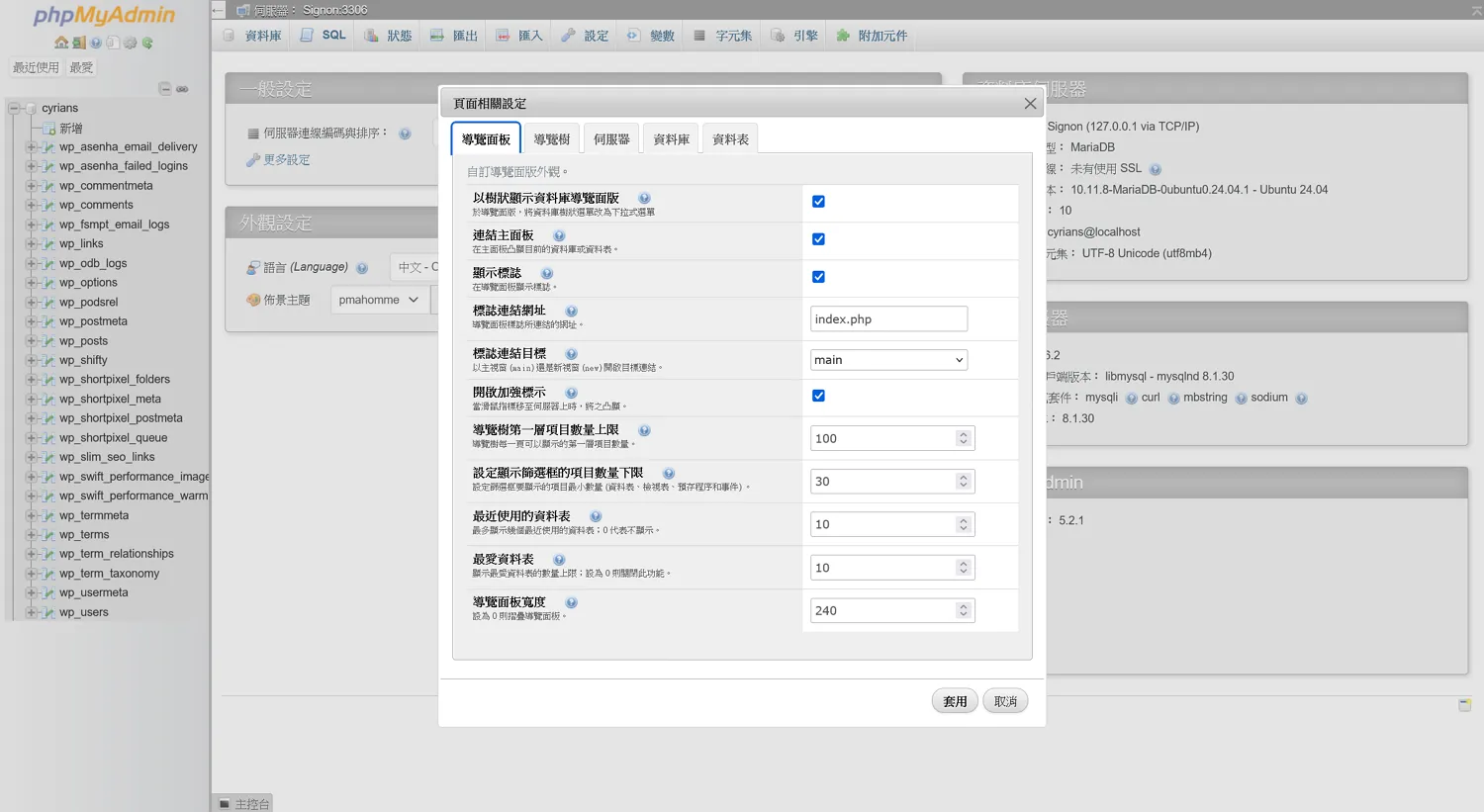Uncheck the 以樹狀顯示資料庫導覽面版 checkbox
This screenshot has height=812, width=1484.
click(x=818, y=202)
